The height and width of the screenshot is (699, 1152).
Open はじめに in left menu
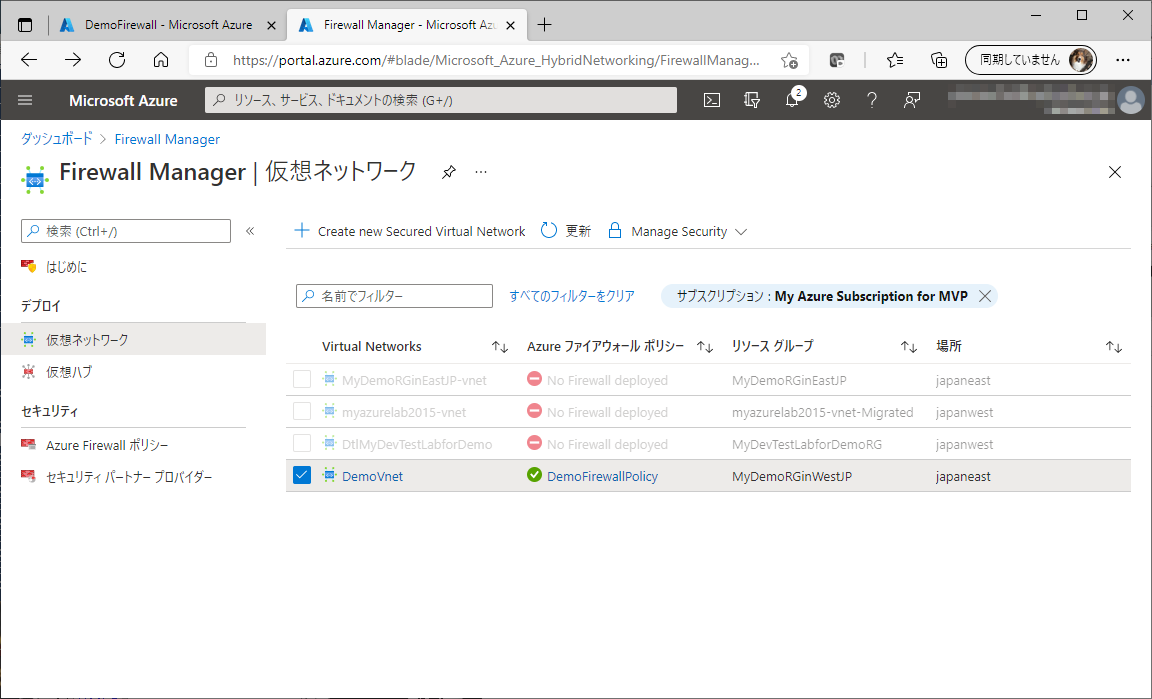pos(66,267)
